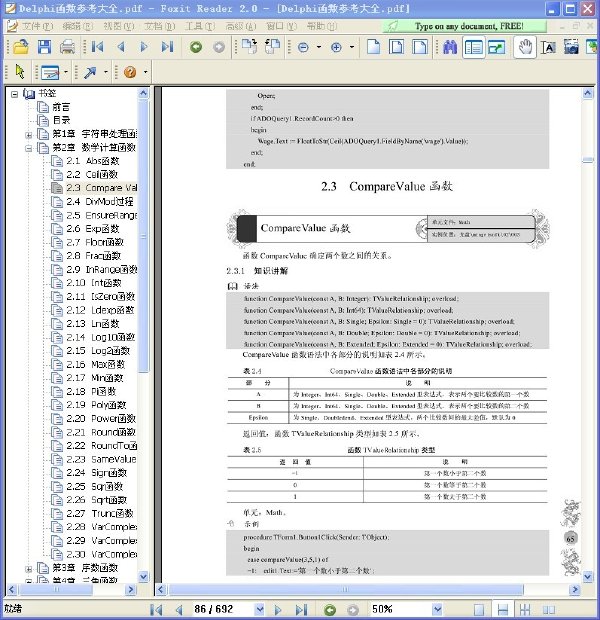This screenshot has width=600, height=620.
Task: Click the grey next view arrow in toolbar
Action: click(x=219, y=47)
